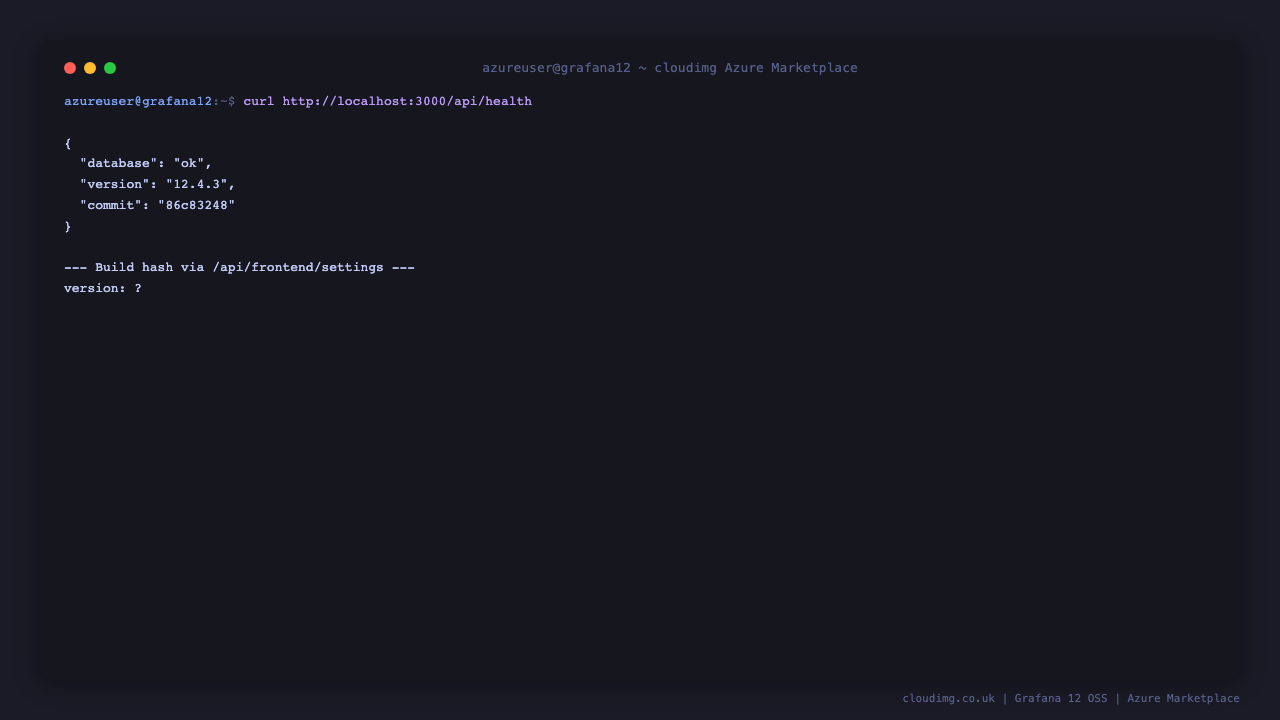The image size is (1280, 720).
Task: Click the prompt text 'azureuser@grafana12'
Action: [138, 101]
